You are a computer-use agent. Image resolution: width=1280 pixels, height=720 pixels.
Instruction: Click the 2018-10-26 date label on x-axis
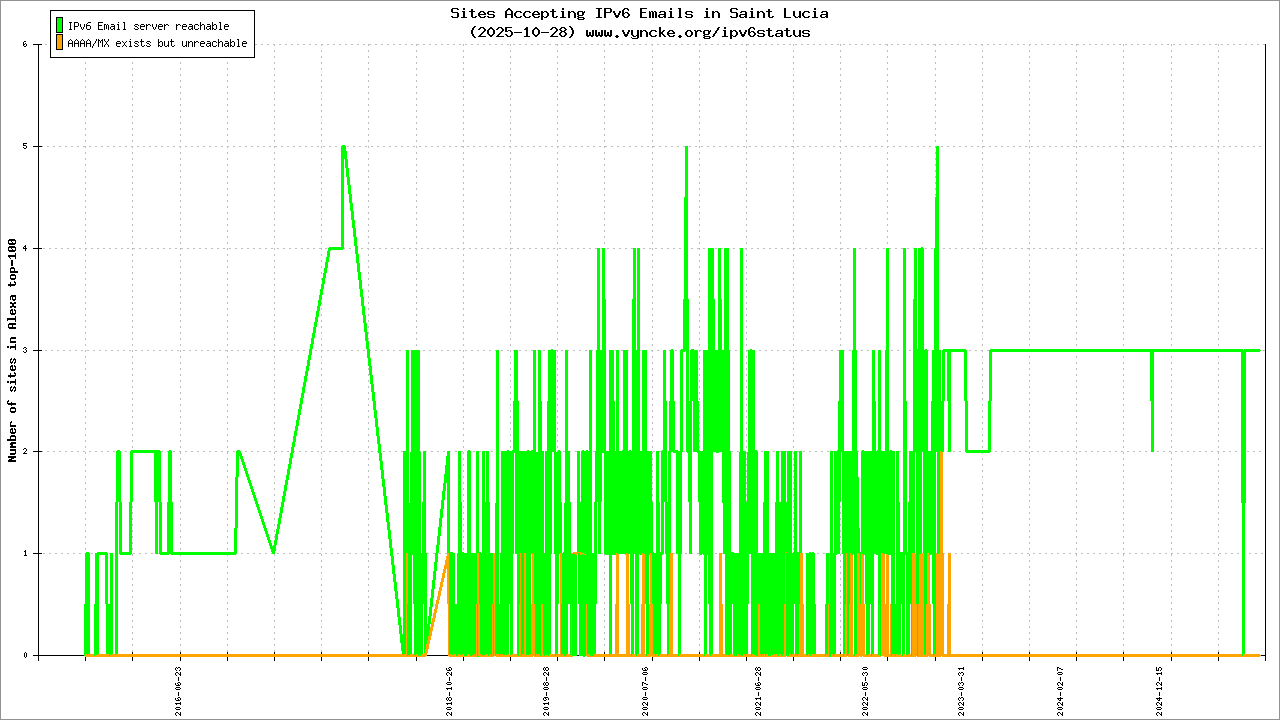[450, 690]
